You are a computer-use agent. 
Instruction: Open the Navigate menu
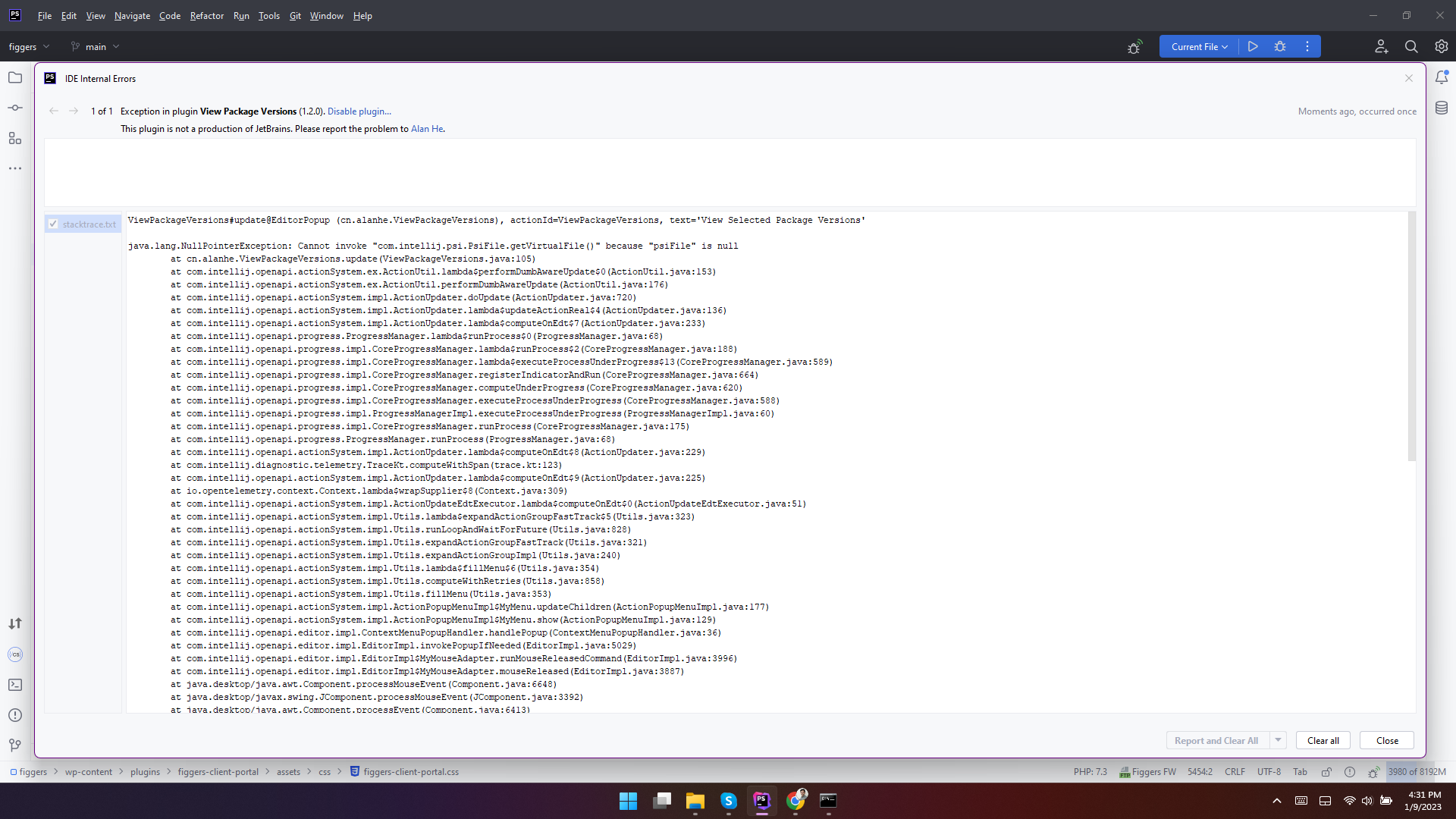coord(132,15)
